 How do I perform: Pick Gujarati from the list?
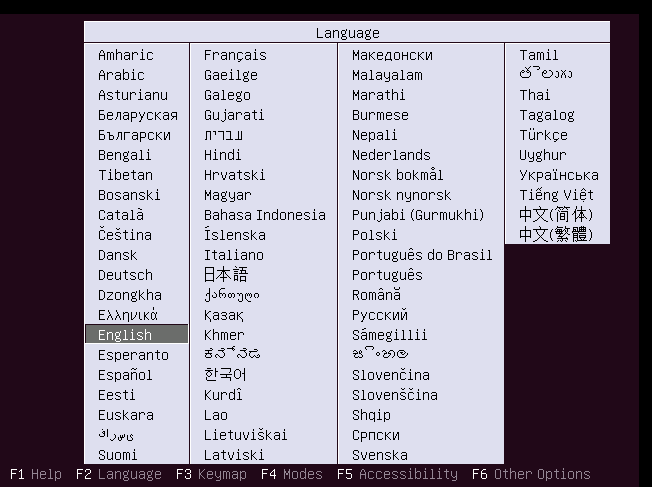(234, 115)
